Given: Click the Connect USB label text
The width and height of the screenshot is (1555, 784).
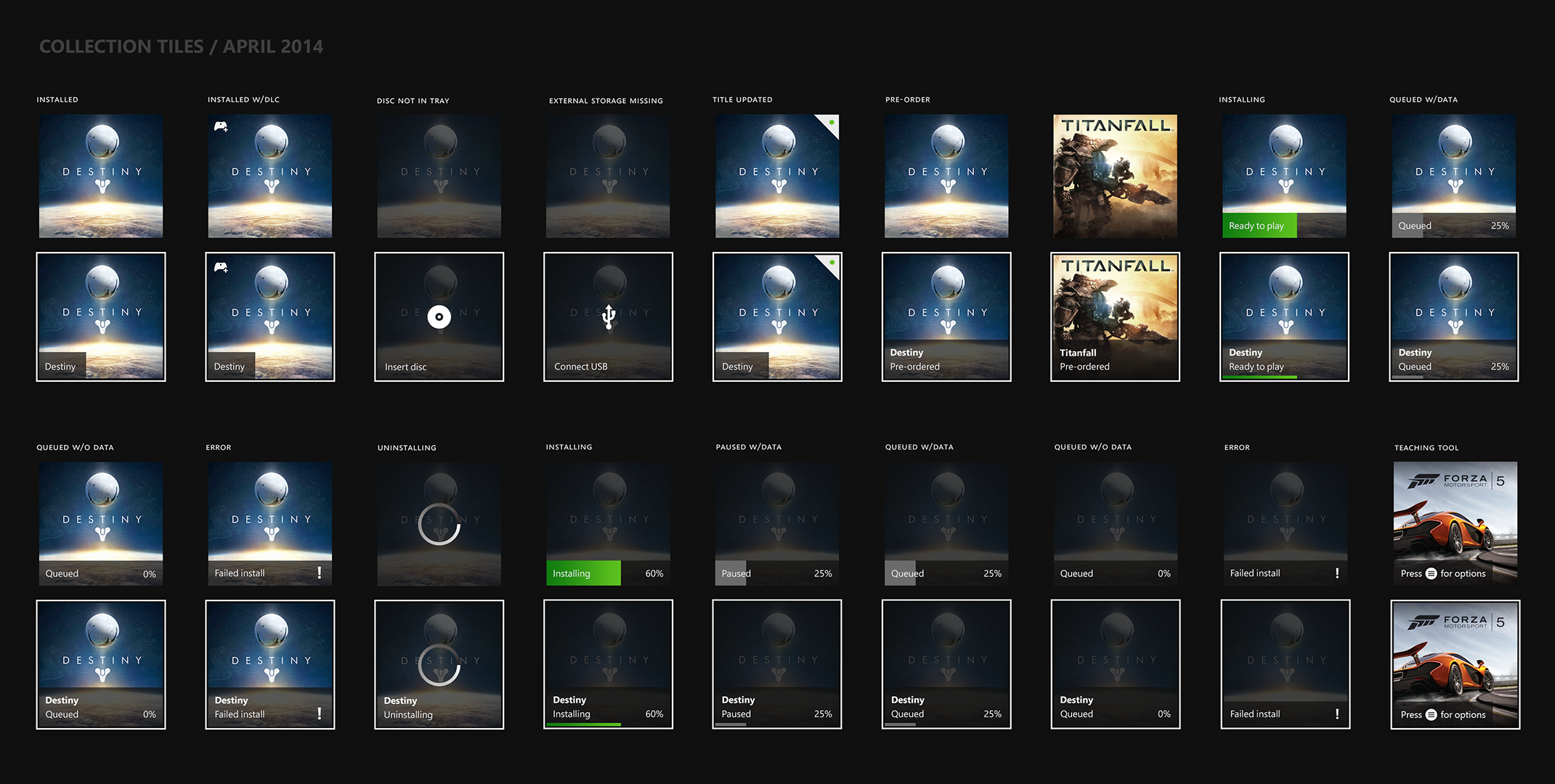Looking at the screenshot, I should (x=580, y=367).
